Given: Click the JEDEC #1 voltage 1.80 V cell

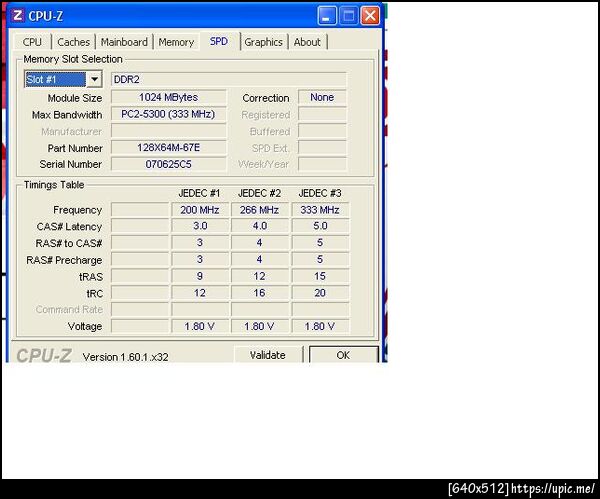Looking at the screenshot, I should (200, 326).
